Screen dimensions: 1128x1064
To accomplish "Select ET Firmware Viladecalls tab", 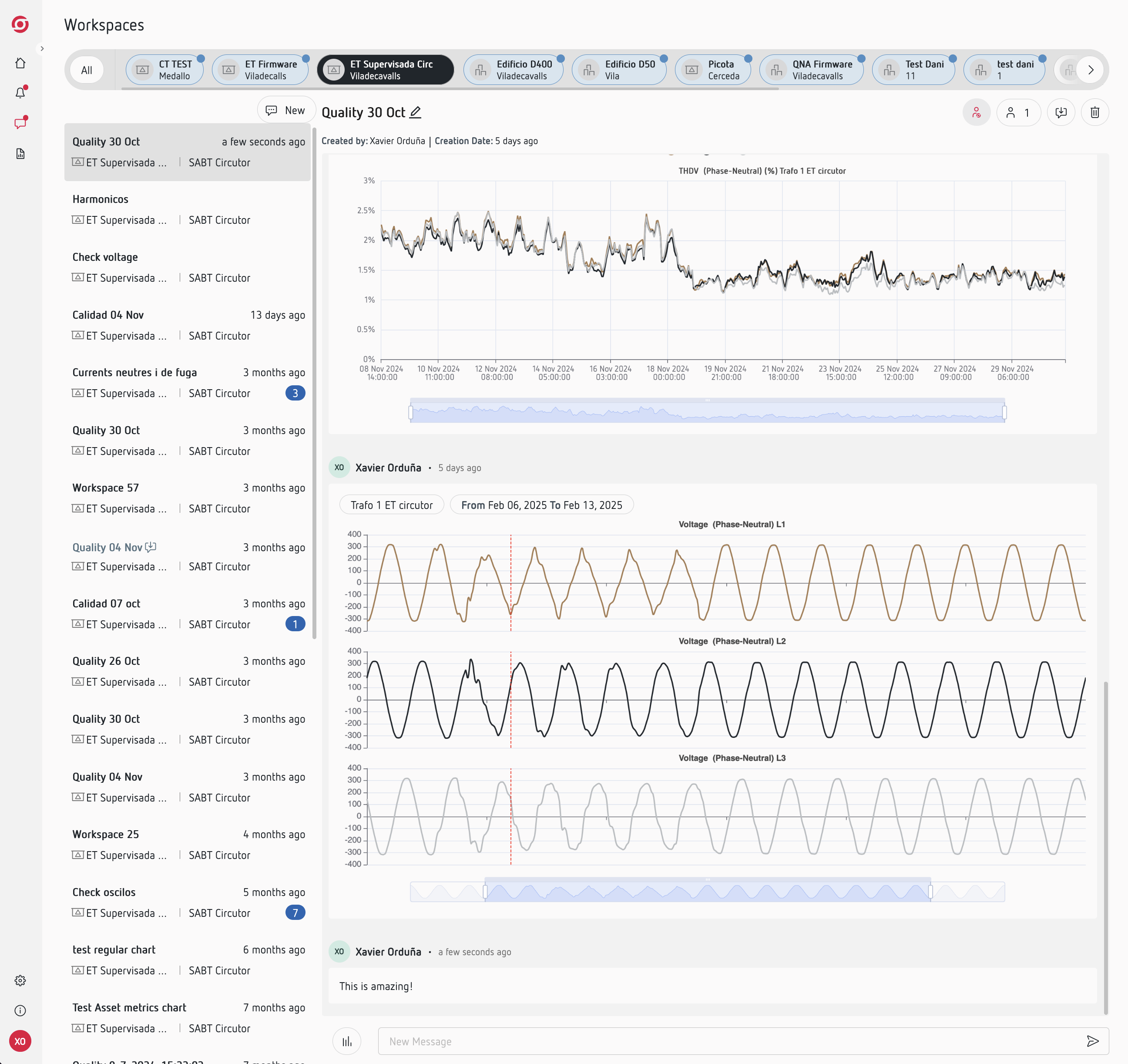I will pos(260,70).
